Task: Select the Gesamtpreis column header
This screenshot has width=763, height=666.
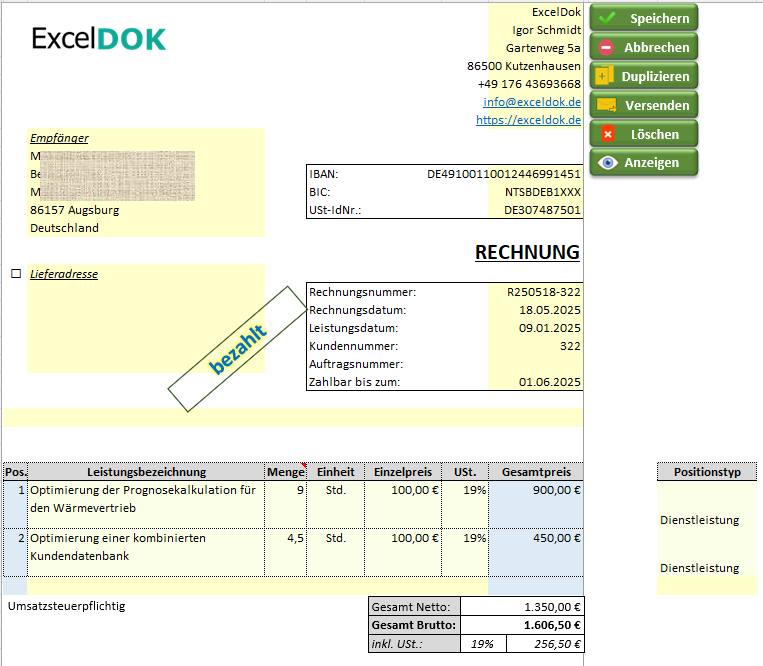Action: click(x=536, y=472)
